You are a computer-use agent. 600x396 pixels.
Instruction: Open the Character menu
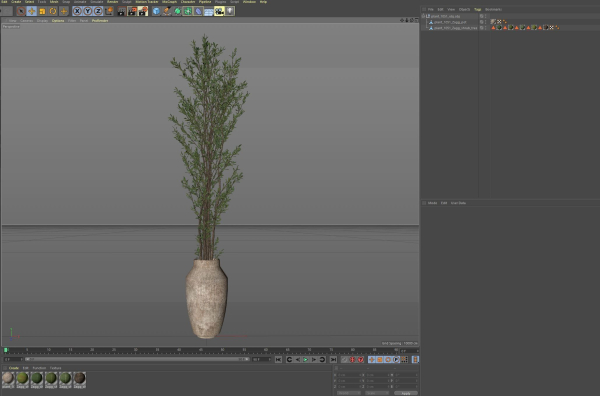pyautogui.click(x=188, y=2)
